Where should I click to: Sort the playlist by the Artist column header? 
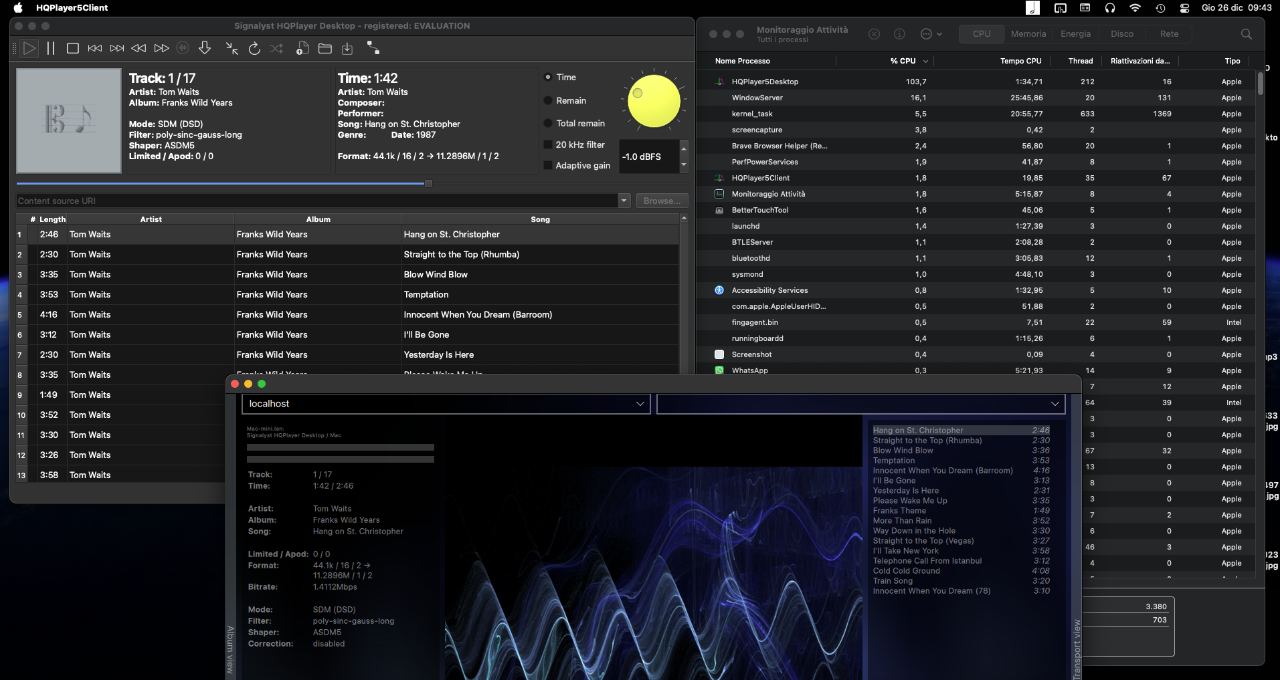pos(150,219)
